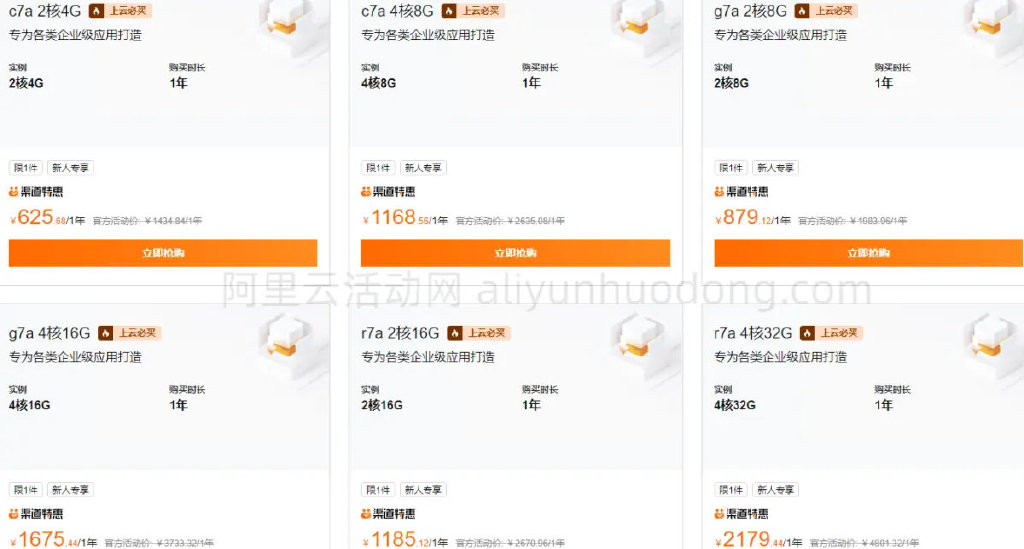Click the 实例 value 2核16G

[x=382, y=405]
